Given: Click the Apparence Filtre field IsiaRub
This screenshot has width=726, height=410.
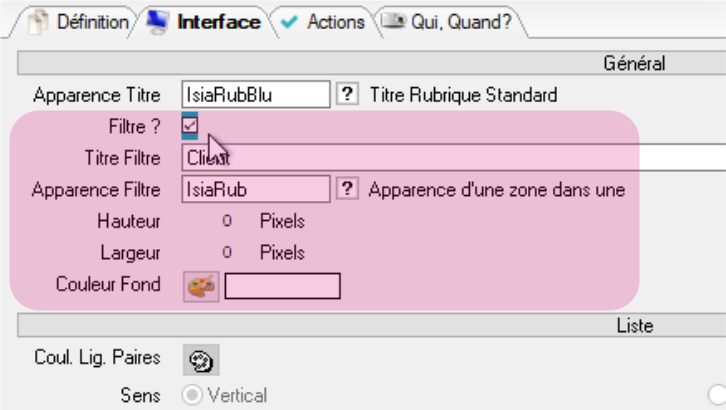Looking at the screenshot, I should tap(255, 189).
